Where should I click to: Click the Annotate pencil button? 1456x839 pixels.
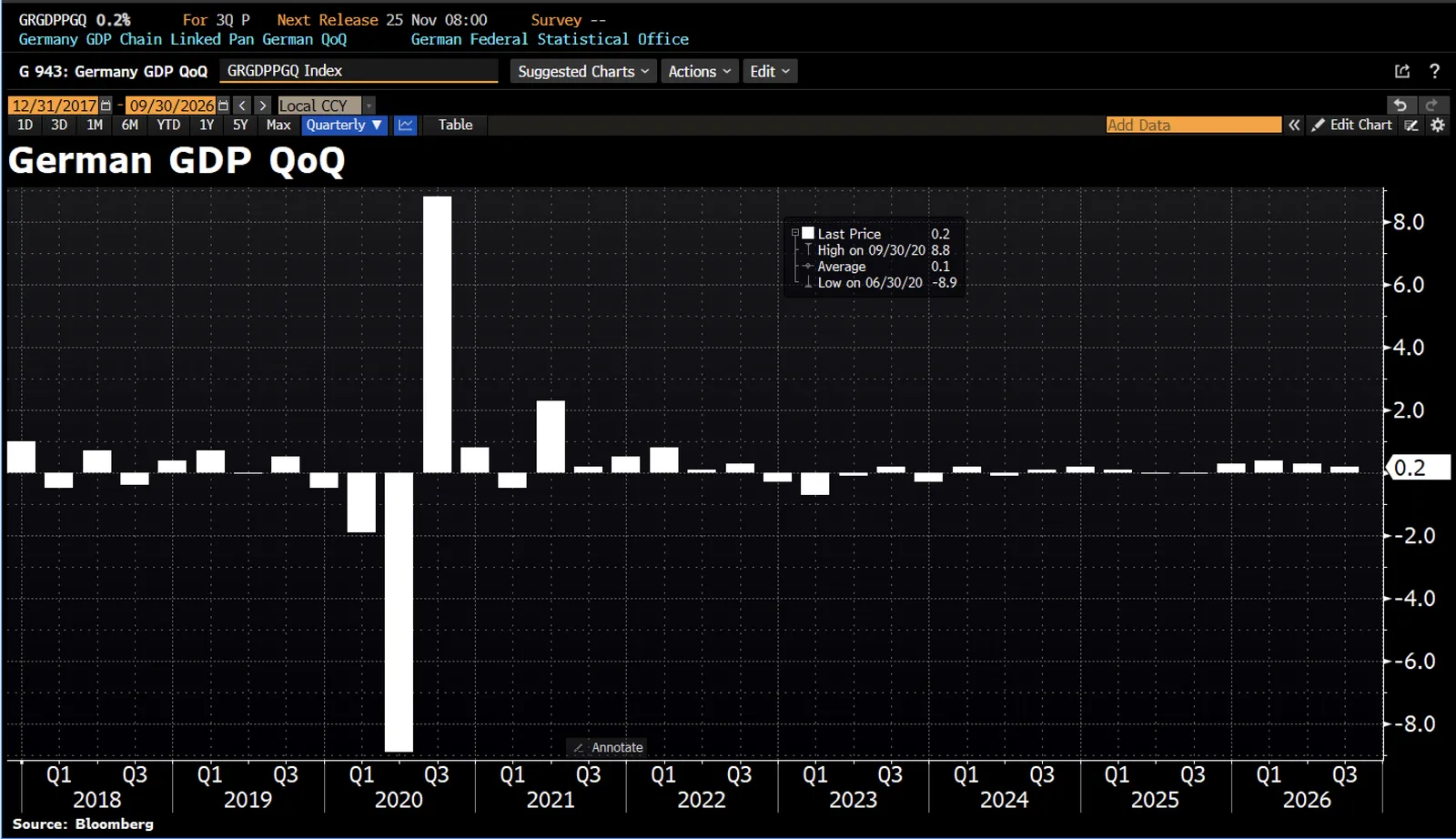coord(607,747)
